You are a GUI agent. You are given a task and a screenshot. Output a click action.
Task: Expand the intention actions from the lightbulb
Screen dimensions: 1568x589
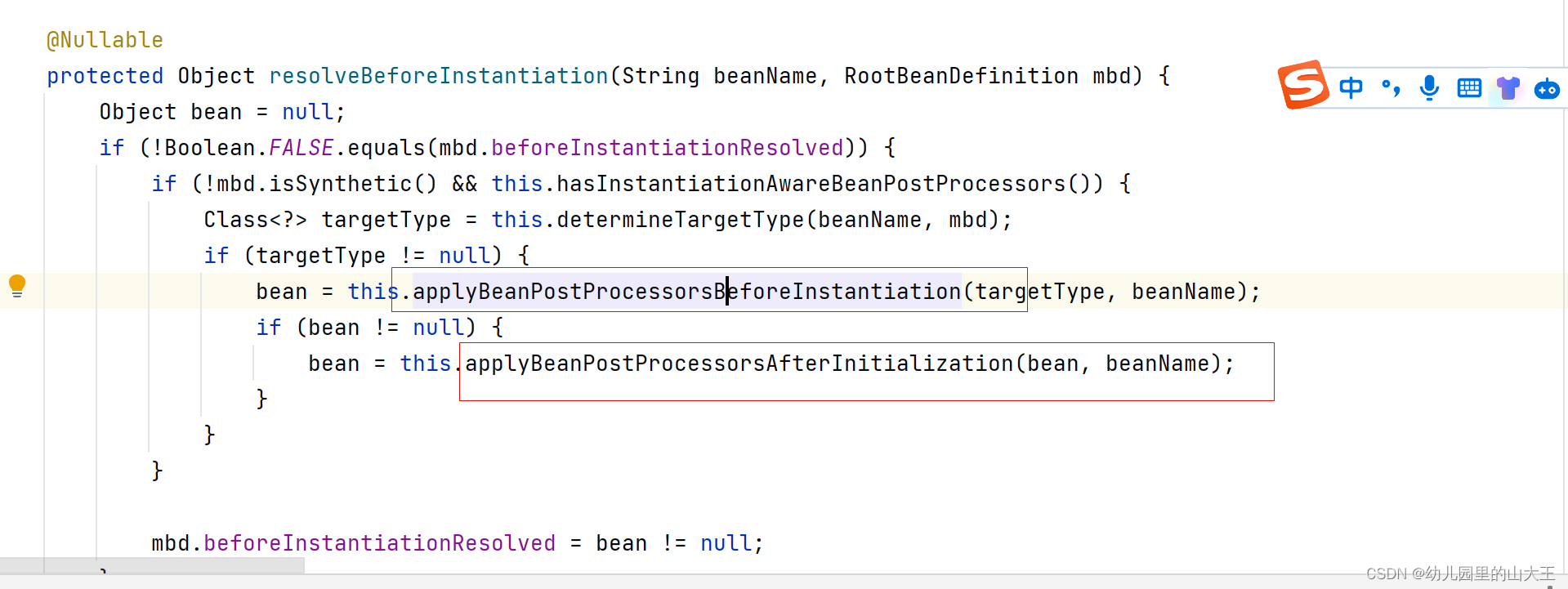tap(17, 287)
